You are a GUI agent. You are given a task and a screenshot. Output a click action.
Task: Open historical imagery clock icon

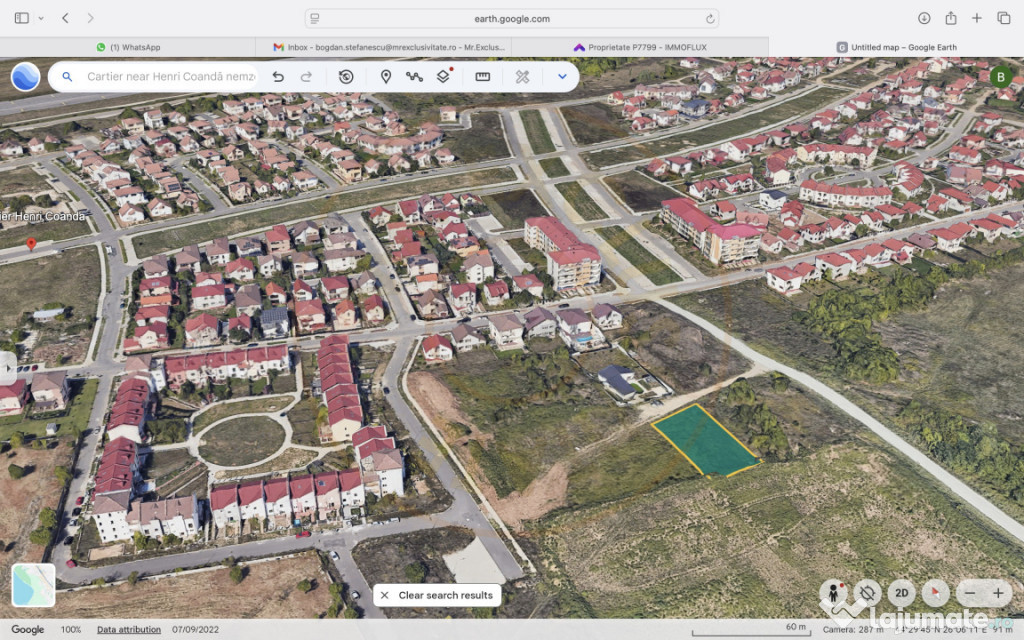[x=346, y=76]
